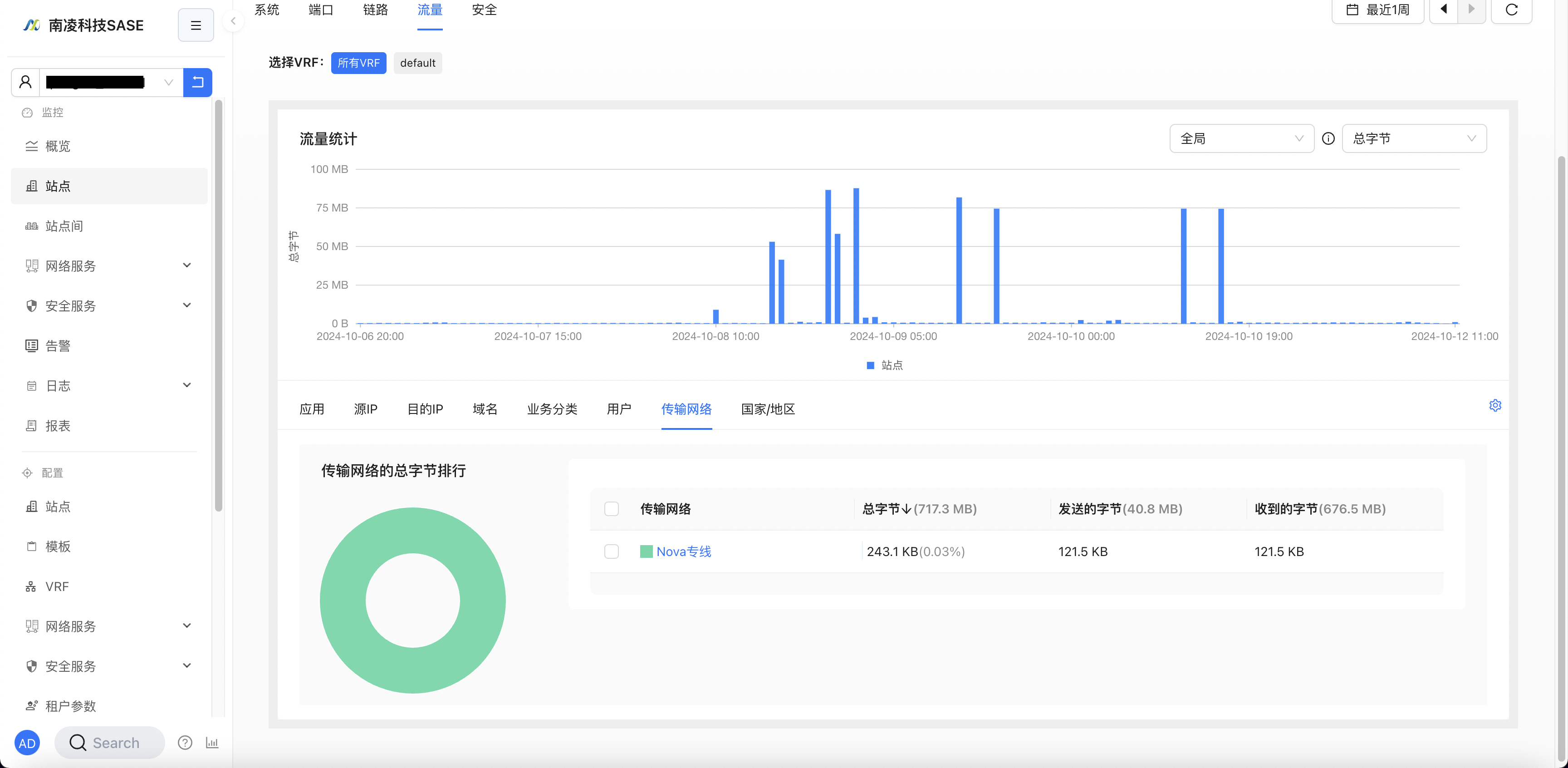
Task: Check the Nova专线 row checkbox
Action: tap(611, 552)
